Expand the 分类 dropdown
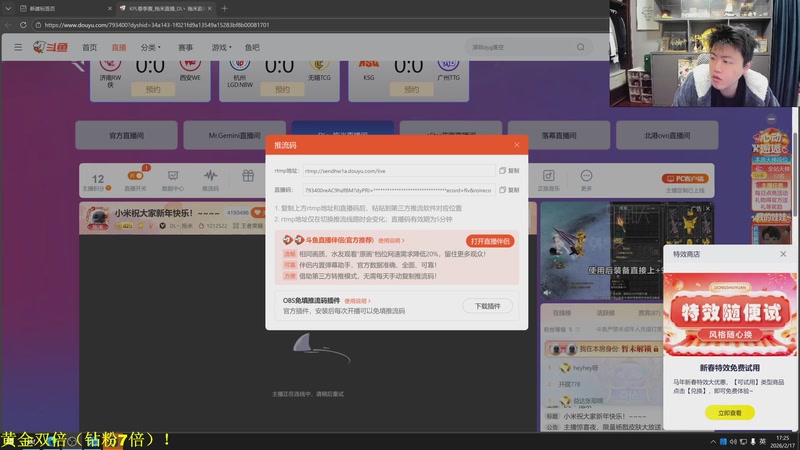This screenshot has height=450, width=800. click(x=151, y=47)
